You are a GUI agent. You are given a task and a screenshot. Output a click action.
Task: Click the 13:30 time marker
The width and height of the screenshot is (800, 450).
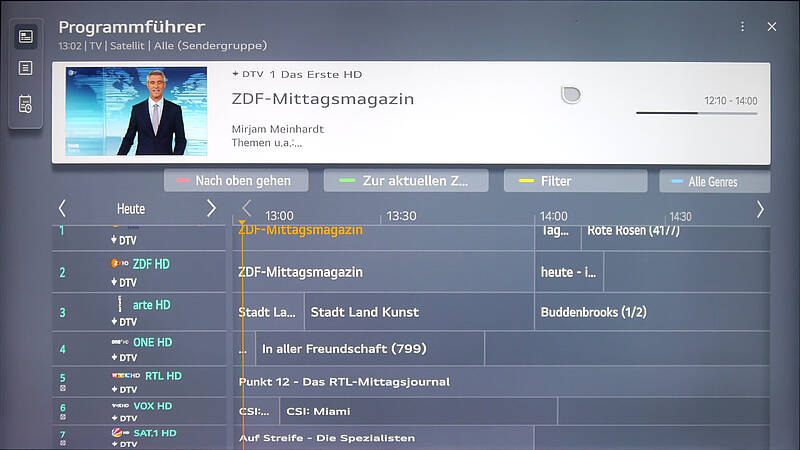(401, 216)
